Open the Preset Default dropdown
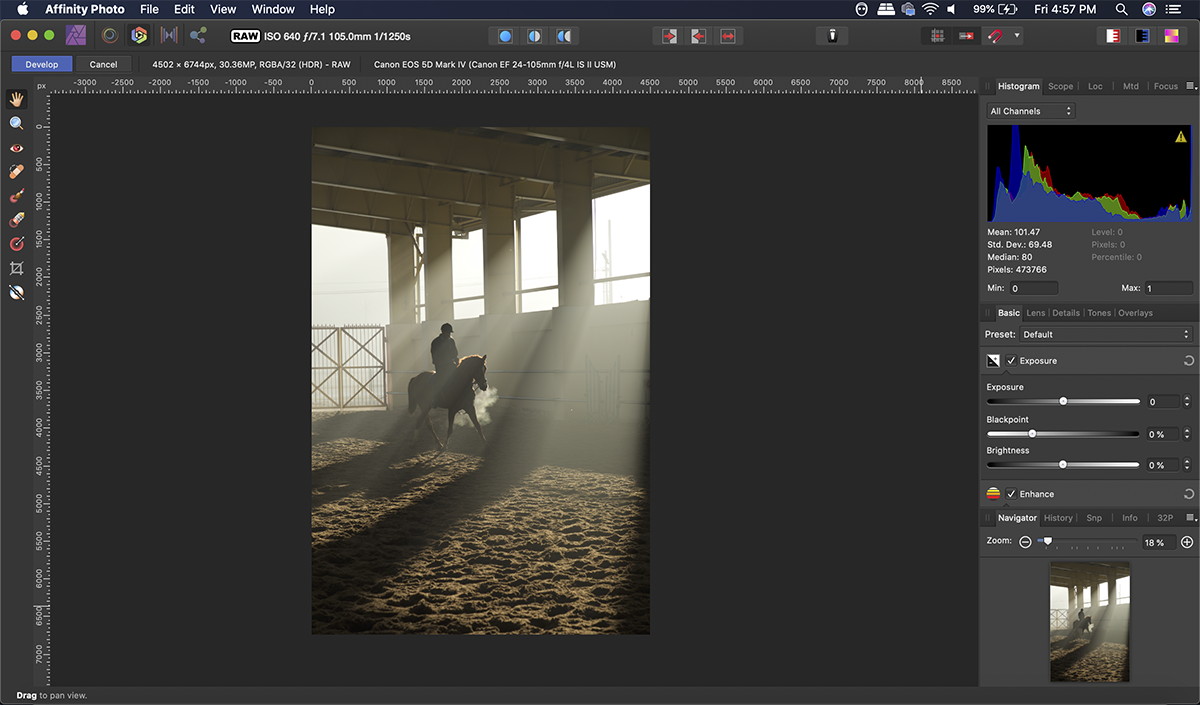This screenshot has width=1200, height=705. point(1105,334)
